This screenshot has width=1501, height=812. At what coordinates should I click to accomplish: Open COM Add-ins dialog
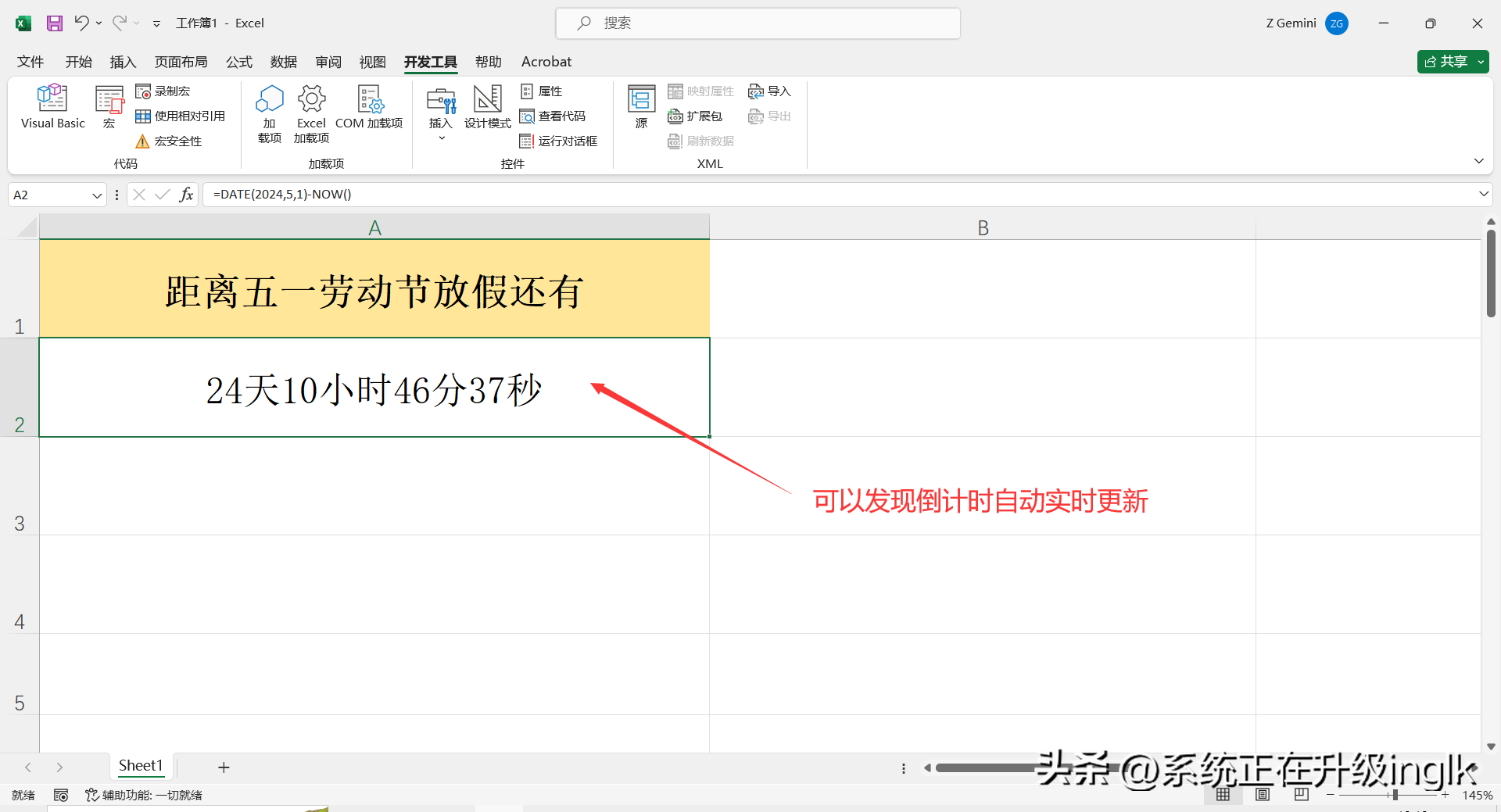pyautogui.click(x=369, y=106)
